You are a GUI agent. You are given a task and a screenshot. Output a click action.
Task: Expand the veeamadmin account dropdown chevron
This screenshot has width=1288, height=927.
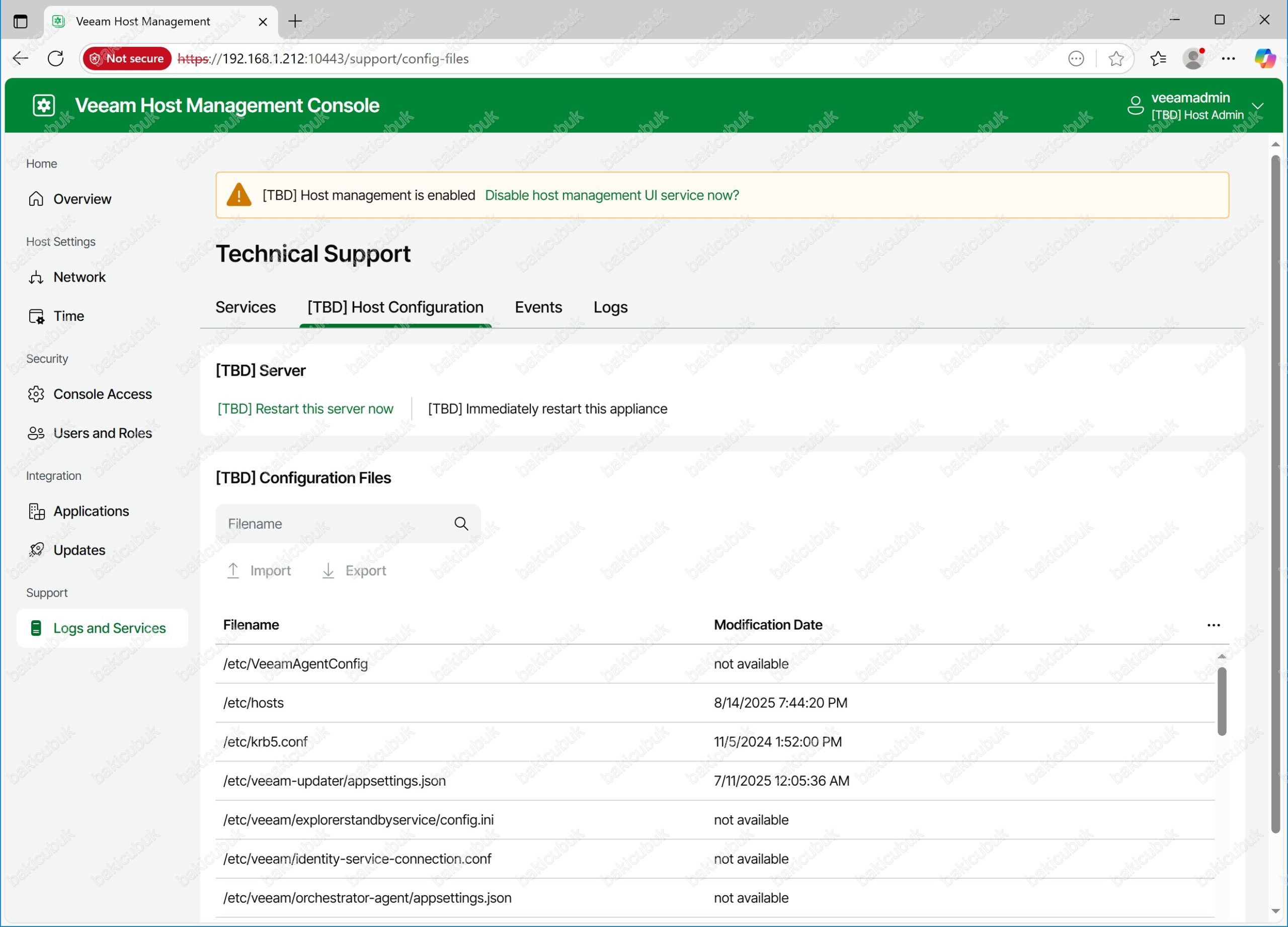(1257, 106)
